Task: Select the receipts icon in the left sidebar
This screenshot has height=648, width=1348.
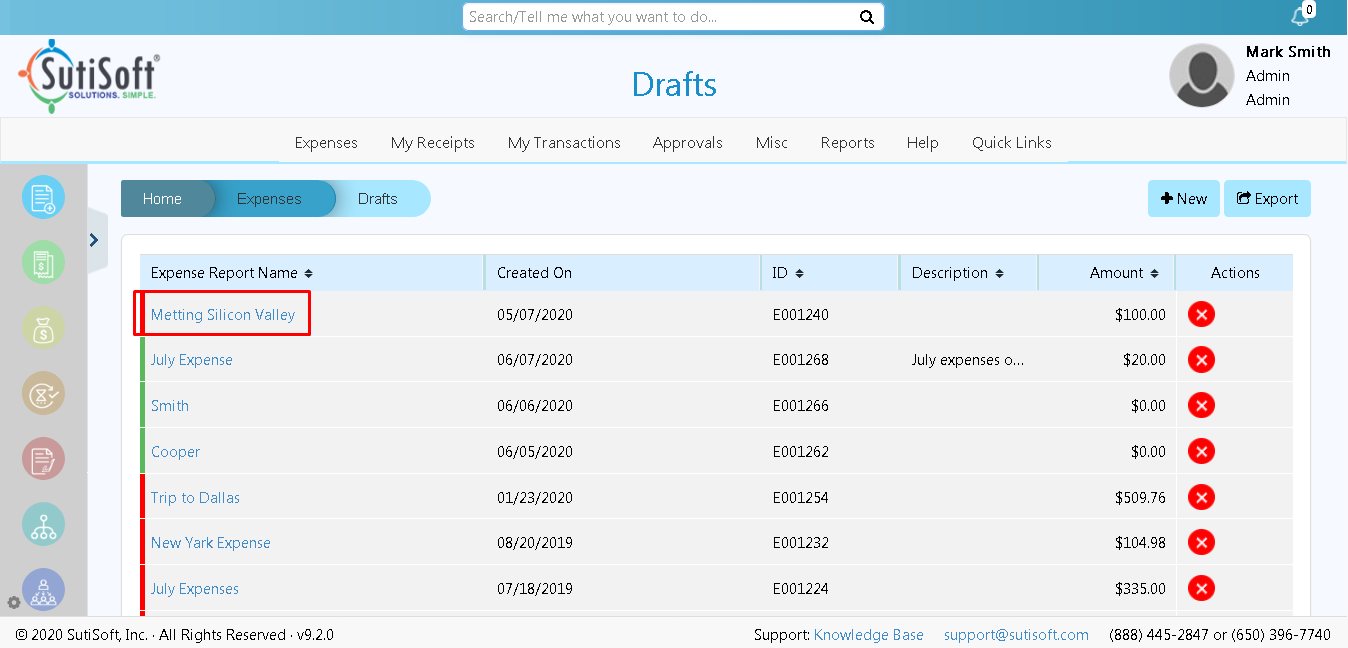Action: pyautogui.click(x=43, y=262)
